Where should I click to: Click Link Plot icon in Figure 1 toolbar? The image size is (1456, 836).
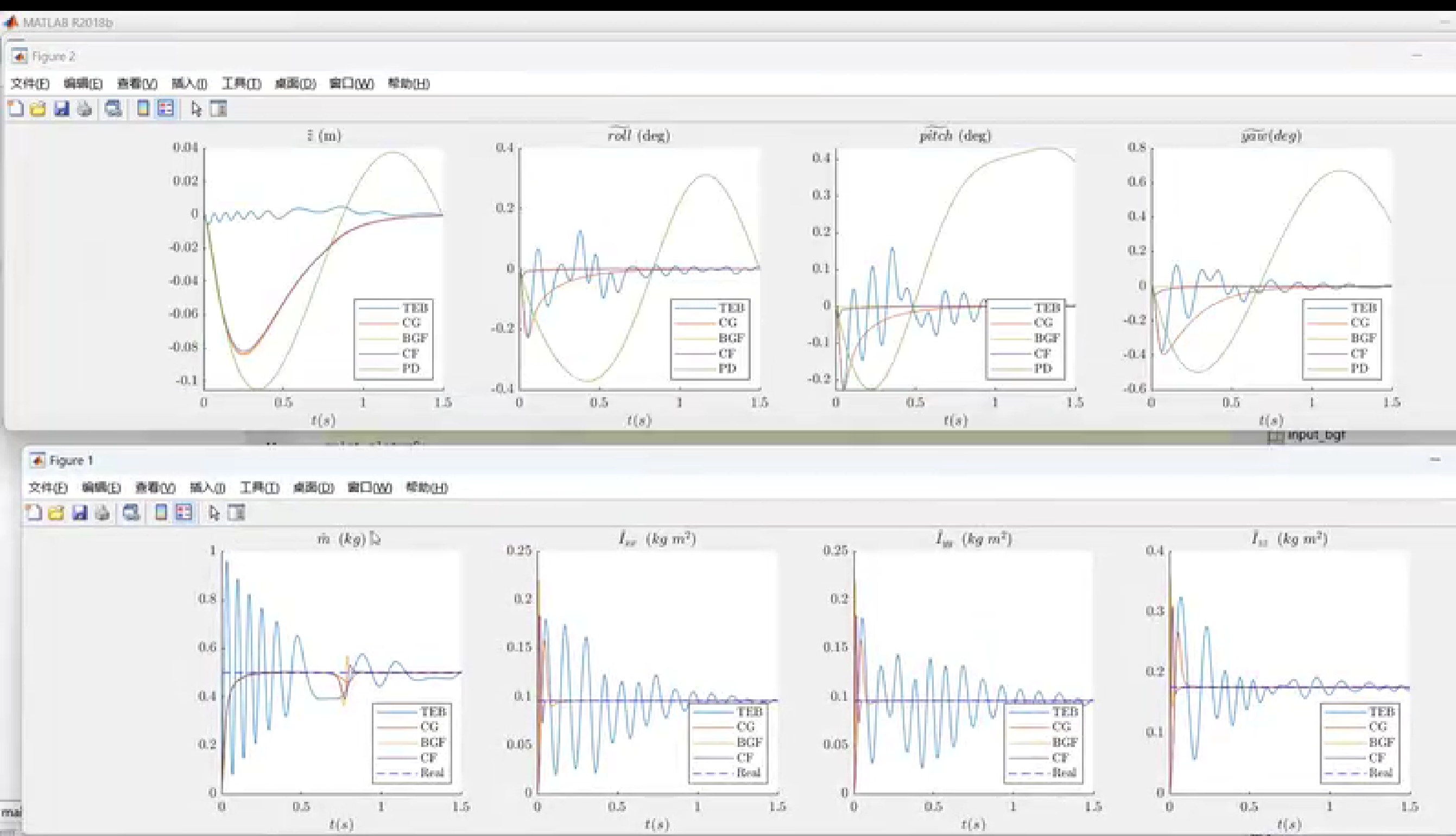click(131, 513)
